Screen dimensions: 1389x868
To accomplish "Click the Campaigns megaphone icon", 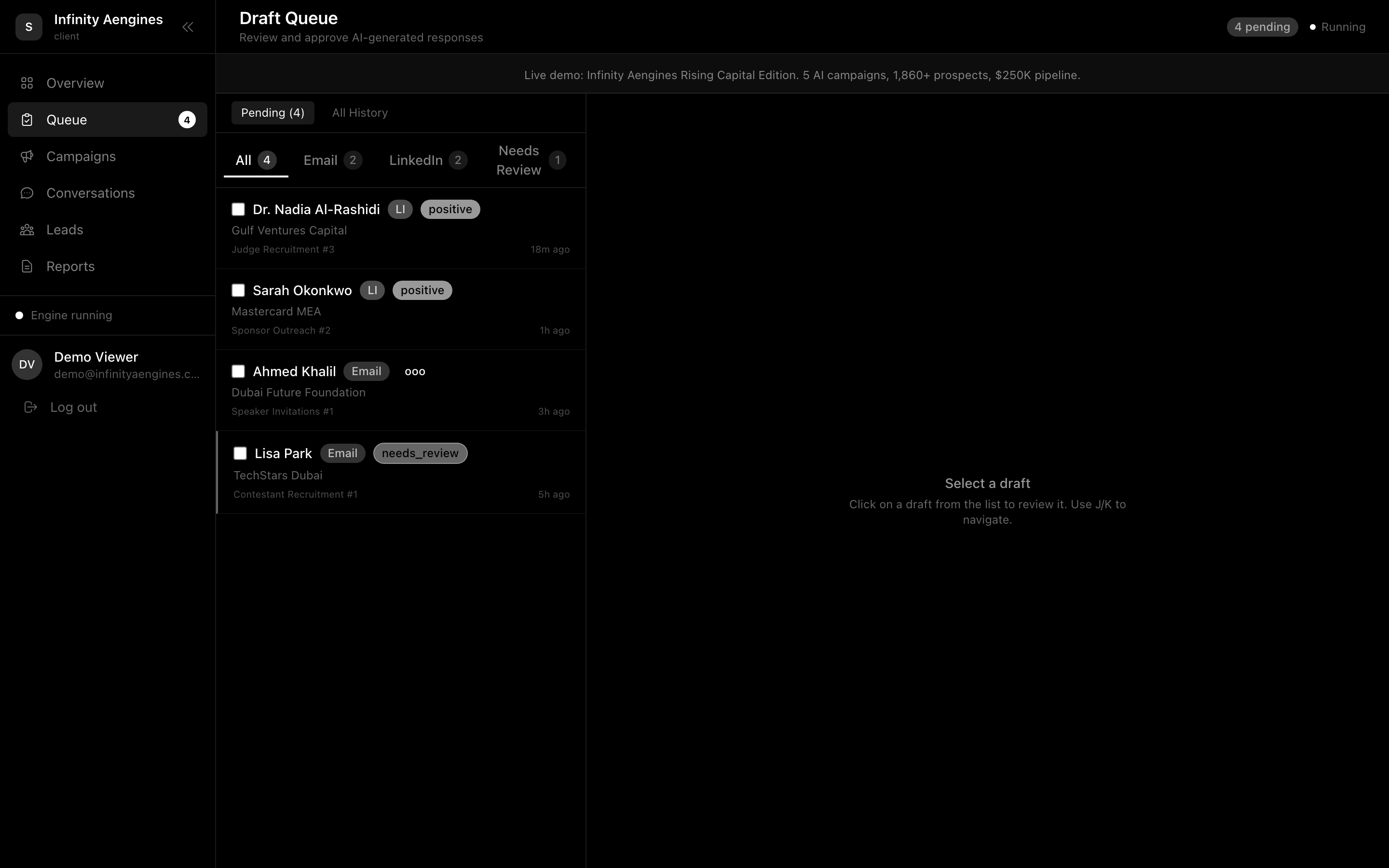I will click(27, 157).
